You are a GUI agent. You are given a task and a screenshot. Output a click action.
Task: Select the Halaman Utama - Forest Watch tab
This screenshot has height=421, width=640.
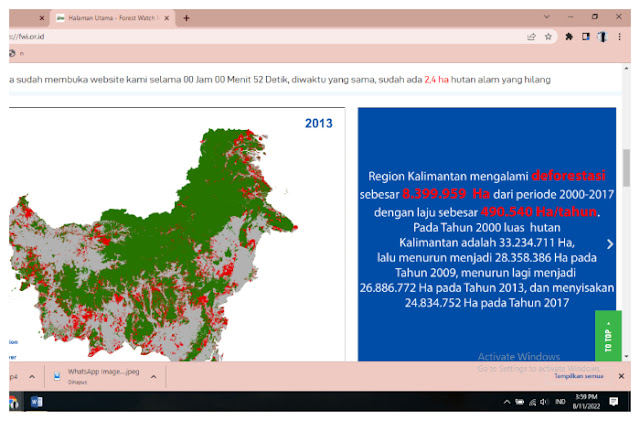[x=112, y=18]
